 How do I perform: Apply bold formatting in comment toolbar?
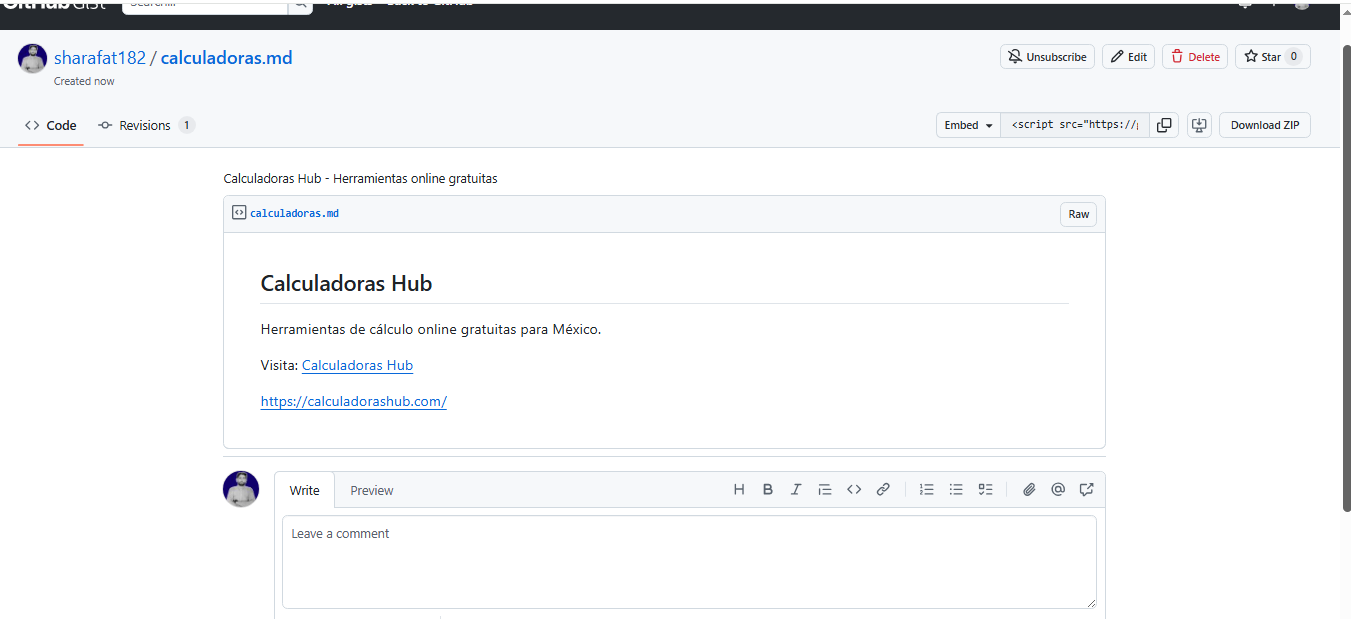point(768,489)
